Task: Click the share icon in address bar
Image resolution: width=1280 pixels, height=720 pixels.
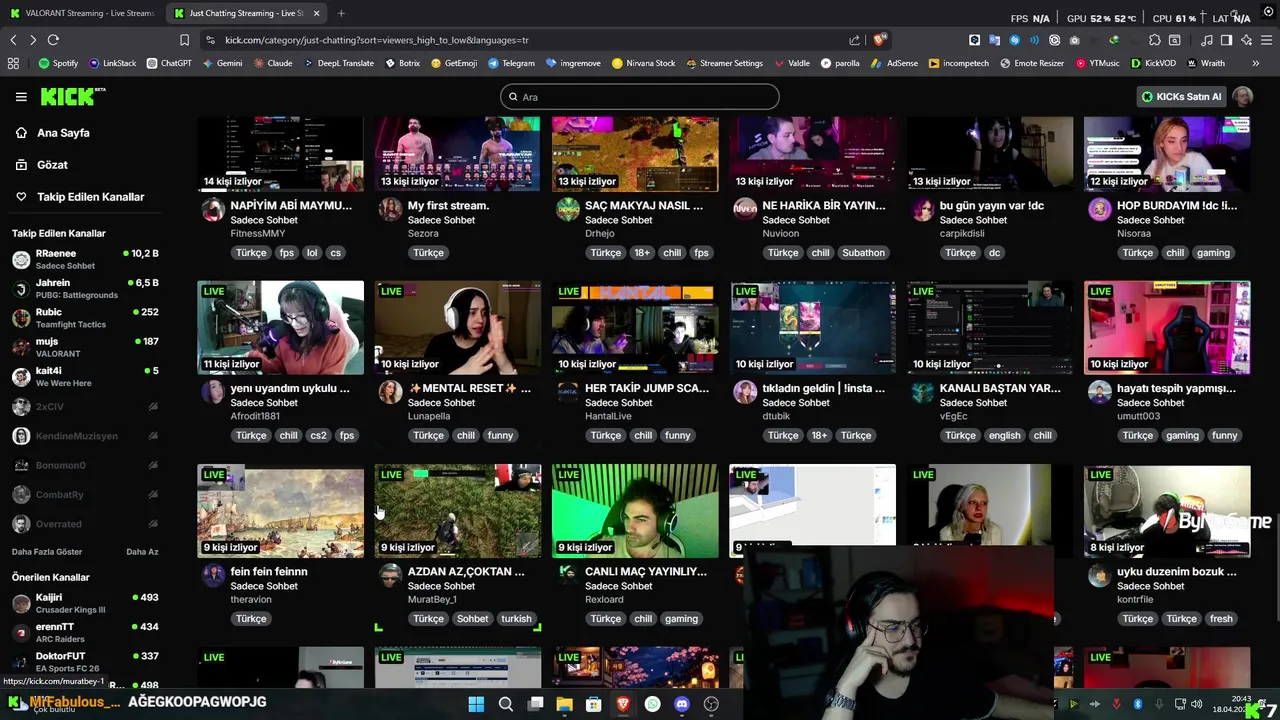Action: [x=854, y=40]
